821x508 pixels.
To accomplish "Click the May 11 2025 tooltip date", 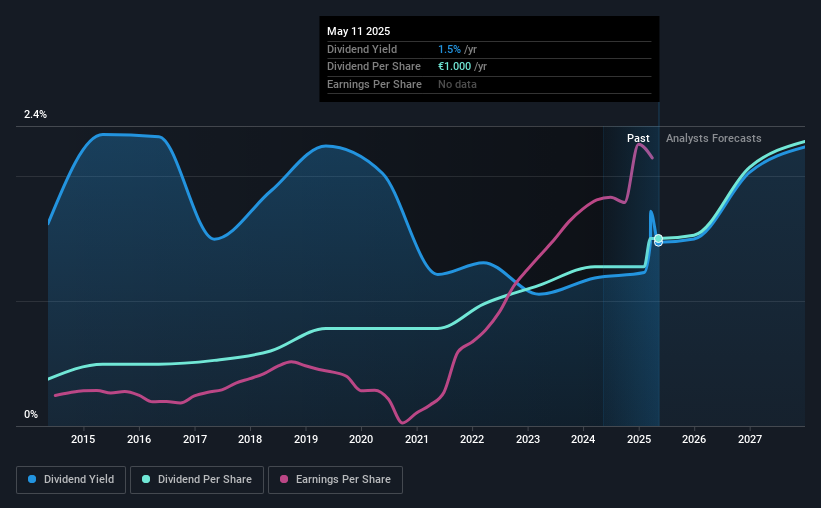I will point(359,31).
